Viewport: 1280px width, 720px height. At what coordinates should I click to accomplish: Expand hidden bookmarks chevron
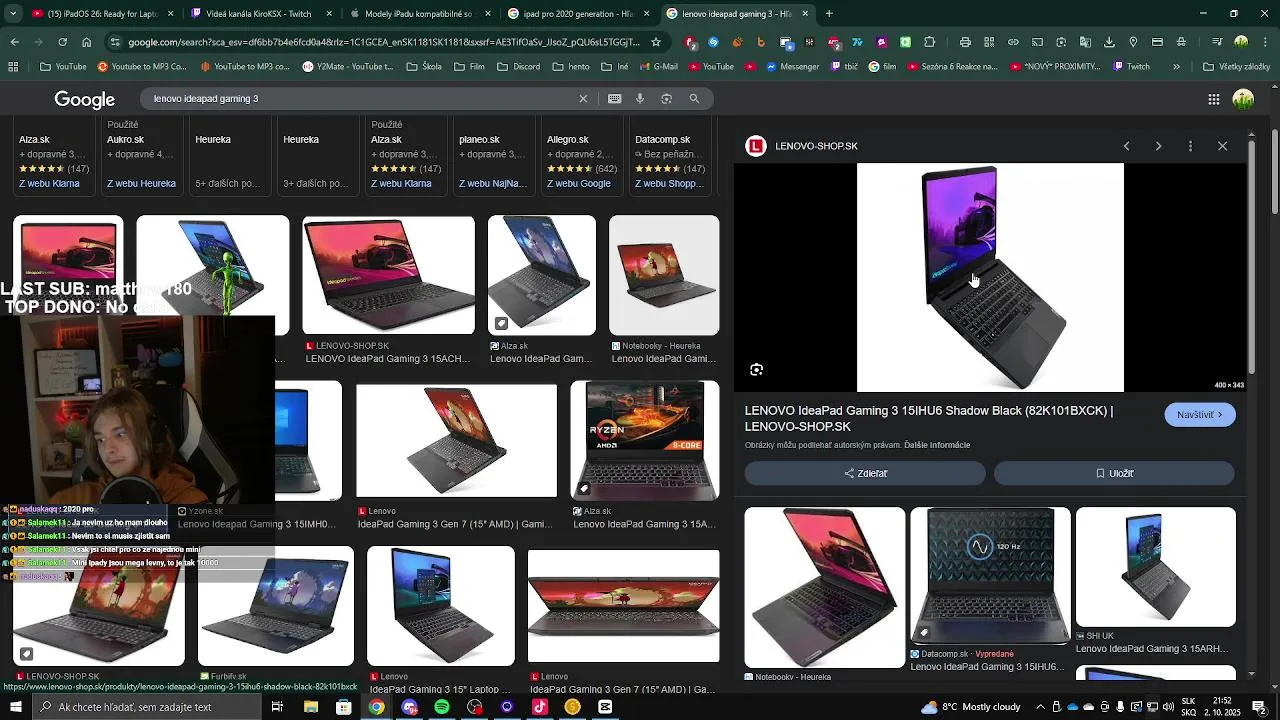click(1176, 67)
